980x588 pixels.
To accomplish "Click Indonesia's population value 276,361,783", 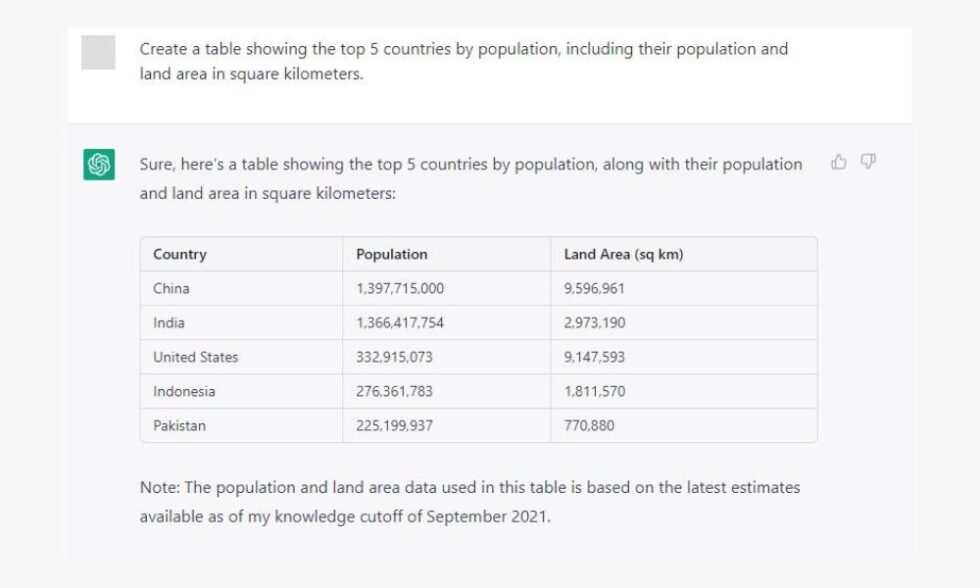I will [395, 391].
